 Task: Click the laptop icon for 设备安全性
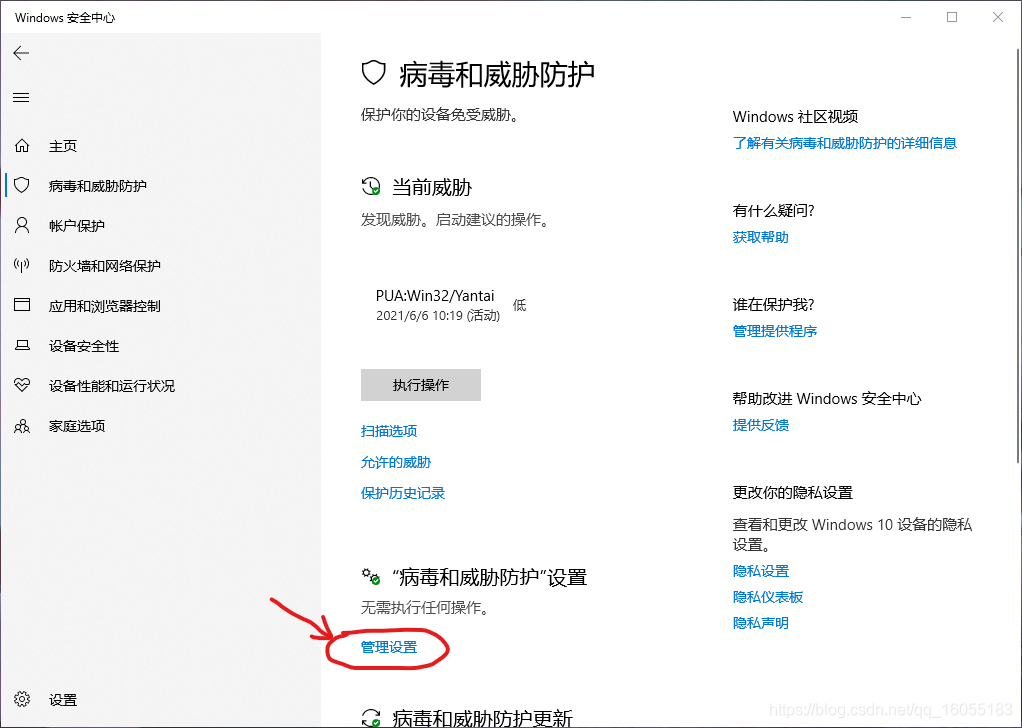click(22, 345)
